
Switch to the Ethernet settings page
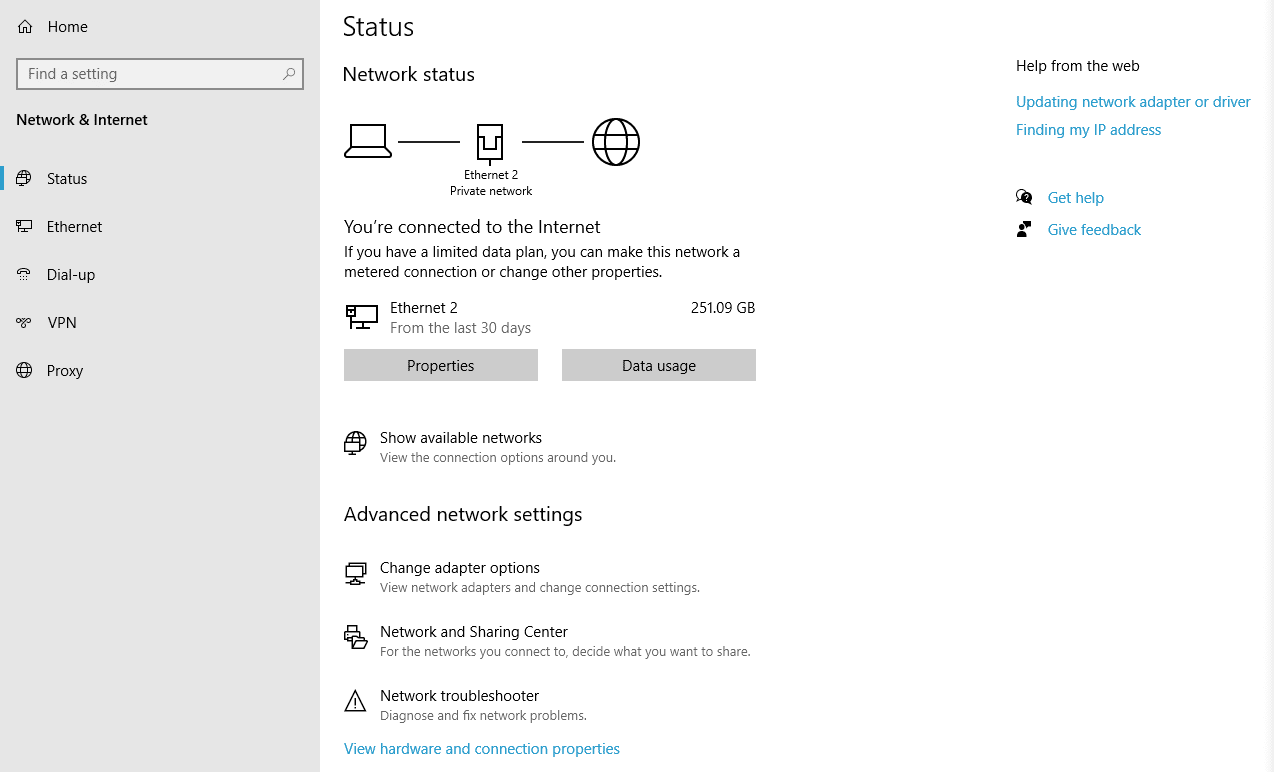tap(75, 226)
